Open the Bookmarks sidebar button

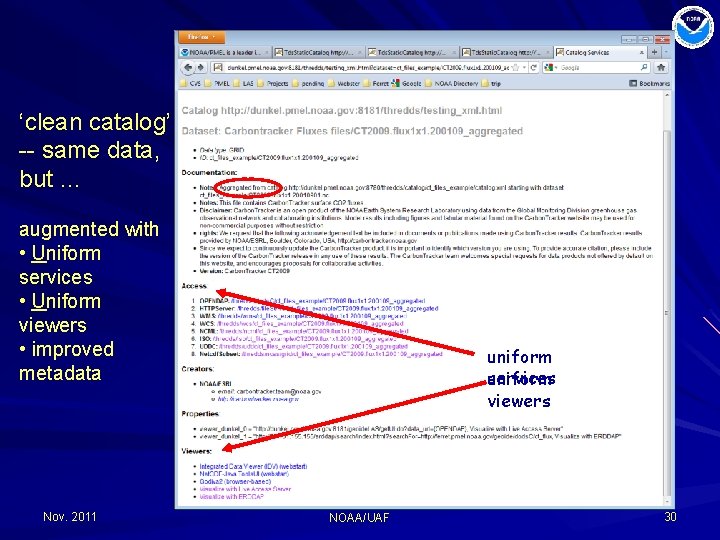tap(650, 84)
